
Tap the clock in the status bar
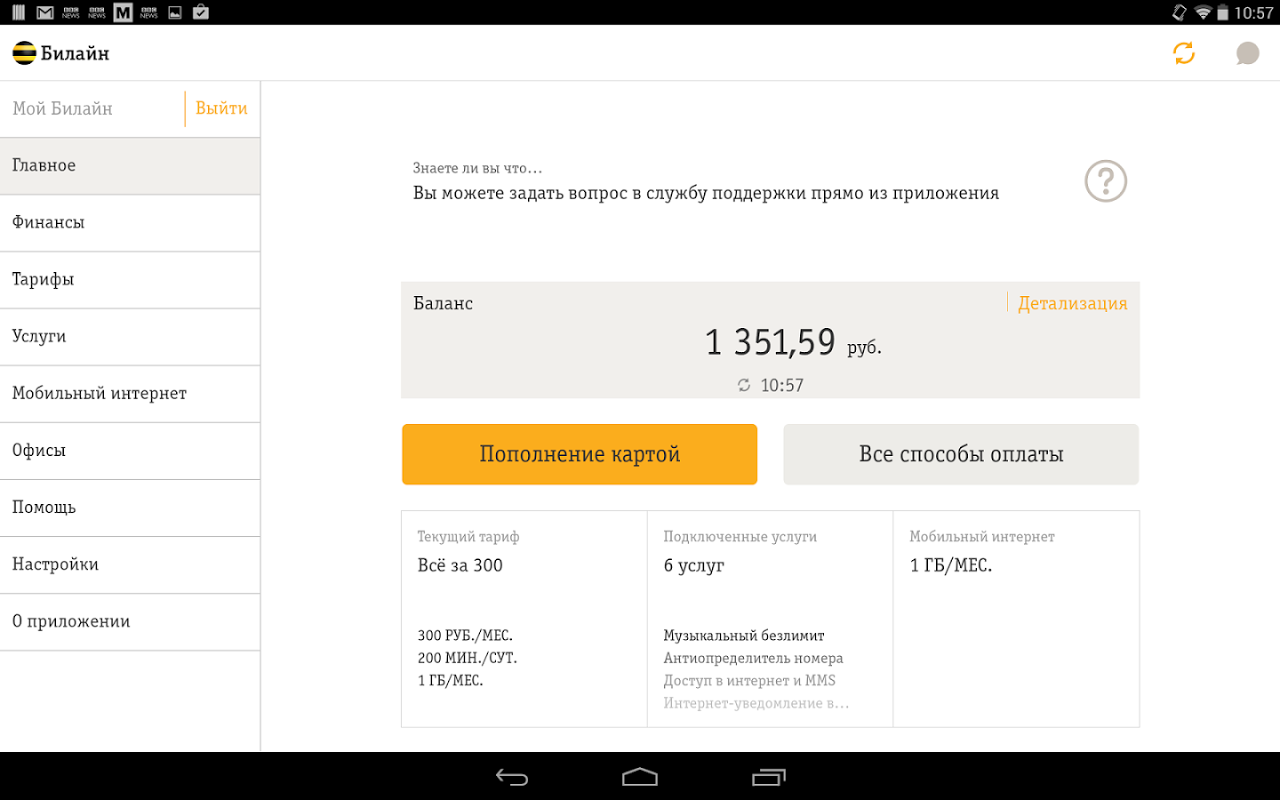(x=1253, y=13)
